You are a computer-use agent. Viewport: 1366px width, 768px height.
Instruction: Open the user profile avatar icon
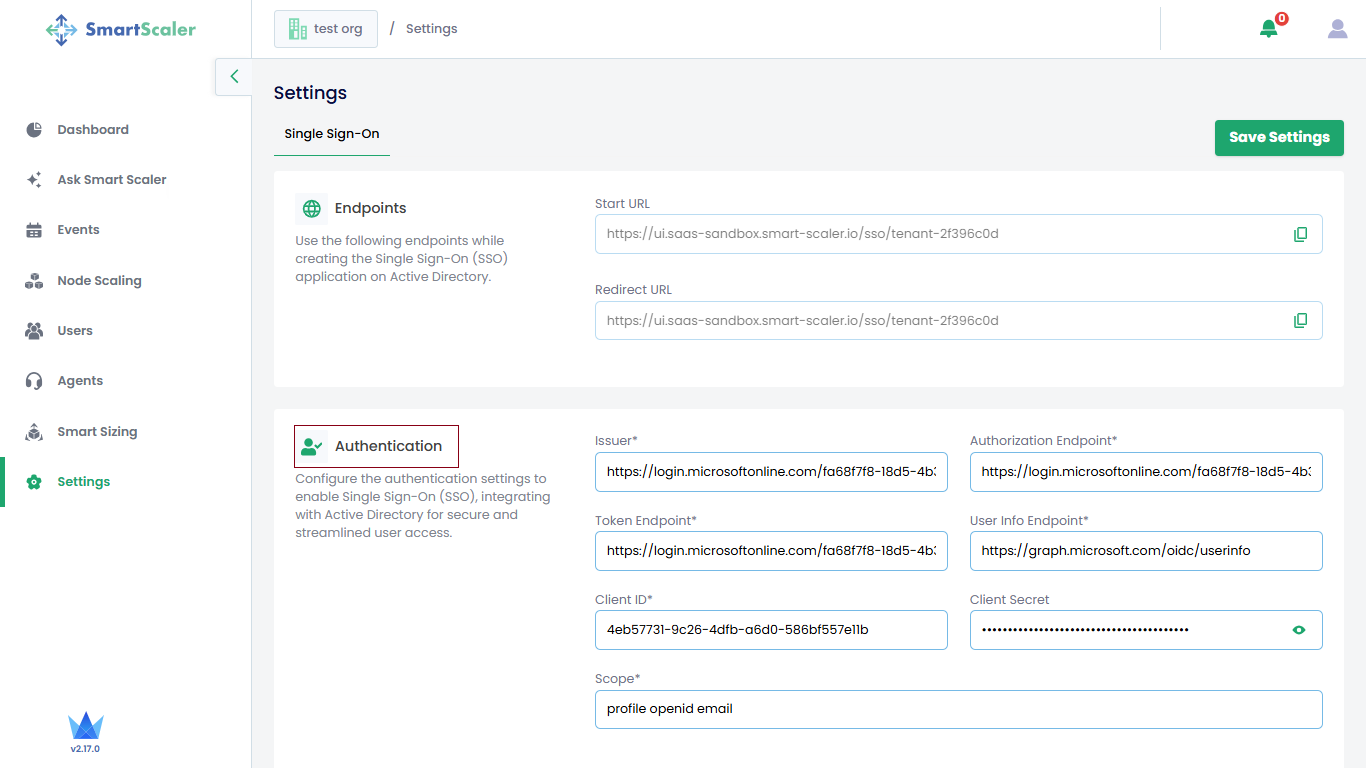[x=1337, y=29]
